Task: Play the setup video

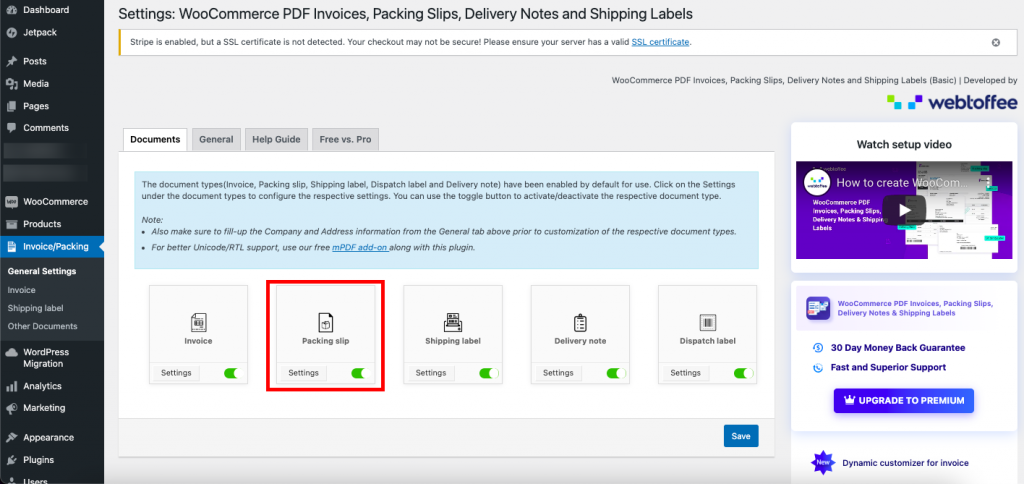Action: (904, 210)
